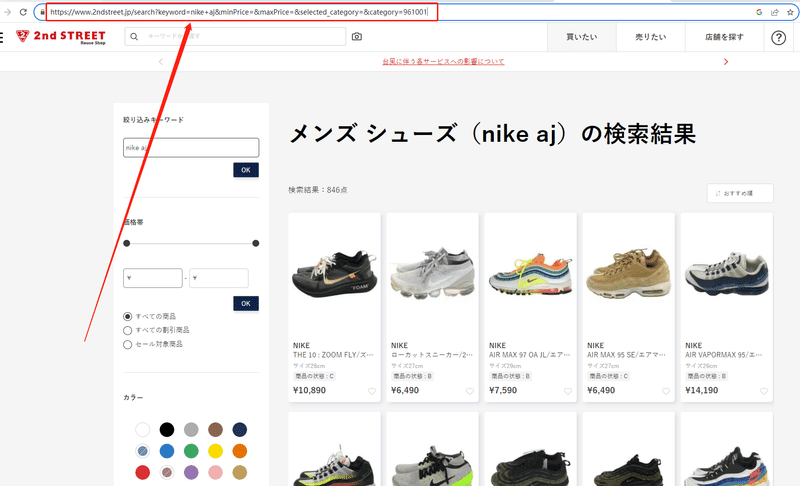
Task: Click the search magnifier icon
Action: (134, 37)
